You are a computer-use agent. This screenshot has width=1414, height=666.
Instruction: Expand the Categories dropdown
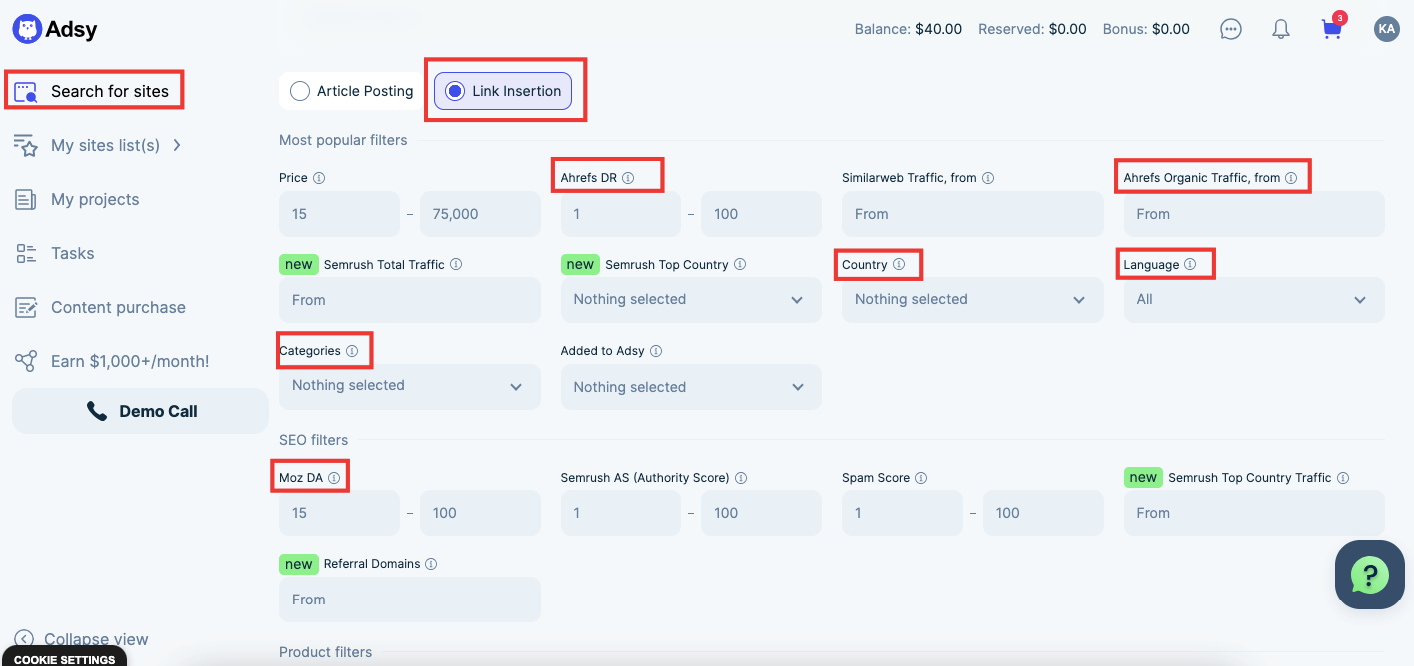click(x=409, y=386)
